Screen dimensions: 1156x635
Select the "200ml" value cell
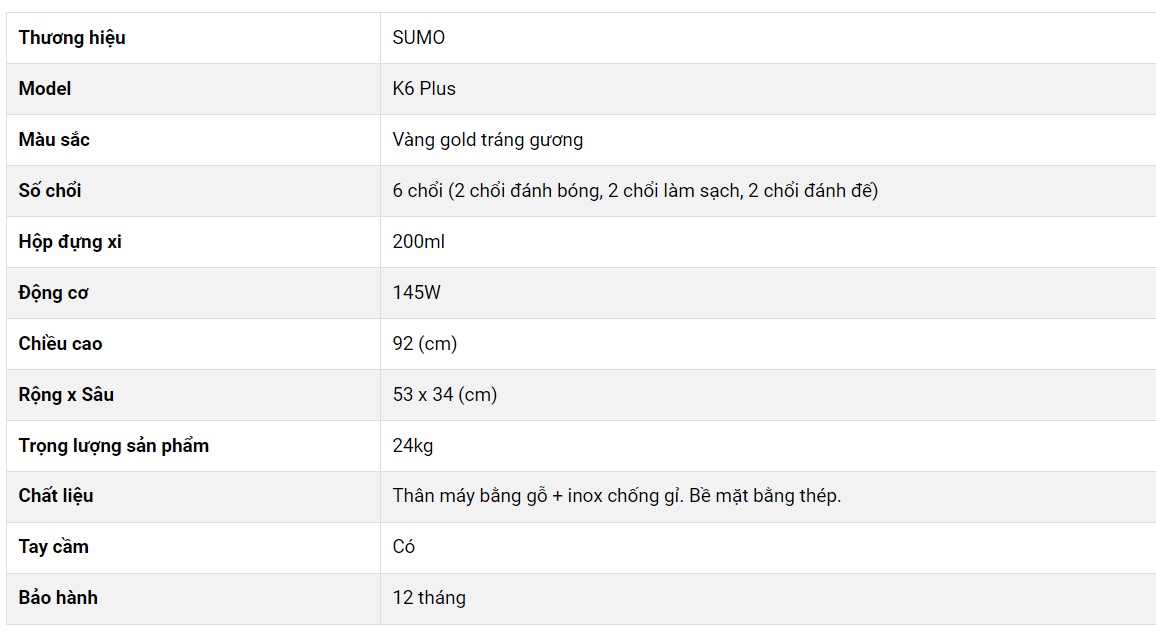[419, 242]
